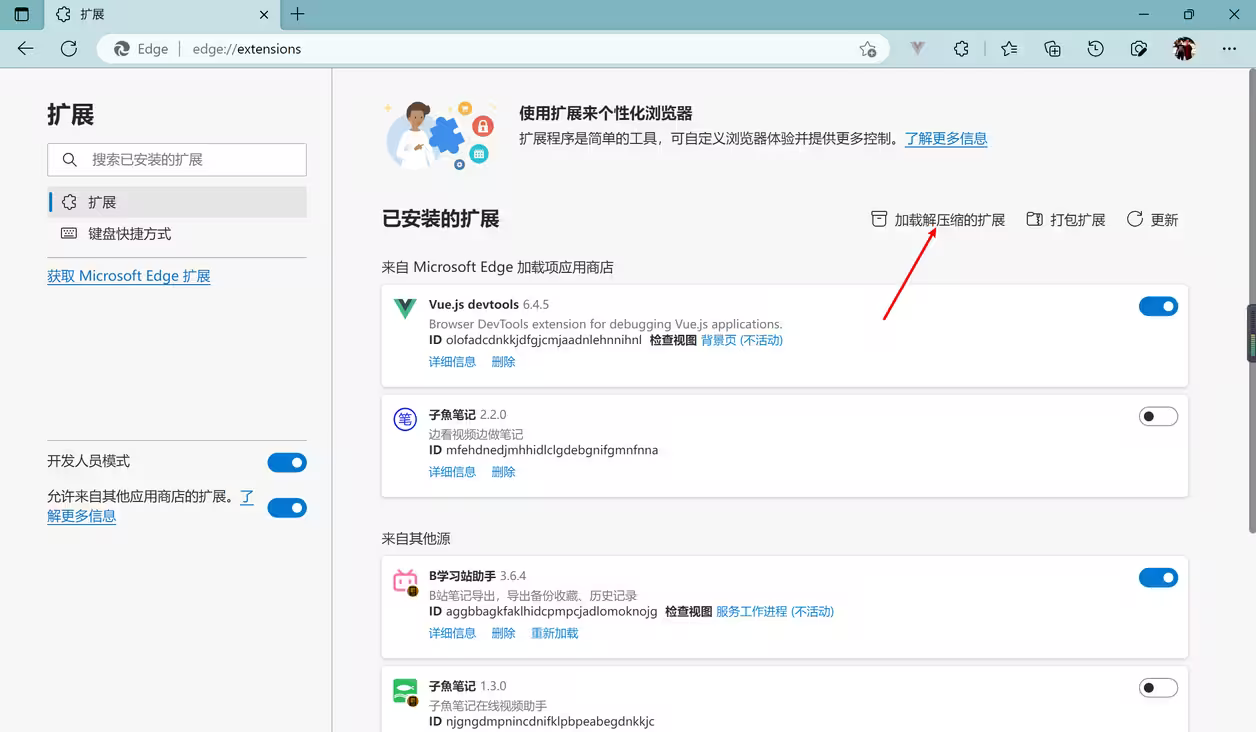The height and width of the screenshot is (732, 1256).
Task: Open the Extensions puzzle toolbar icon
Action: 961,48
